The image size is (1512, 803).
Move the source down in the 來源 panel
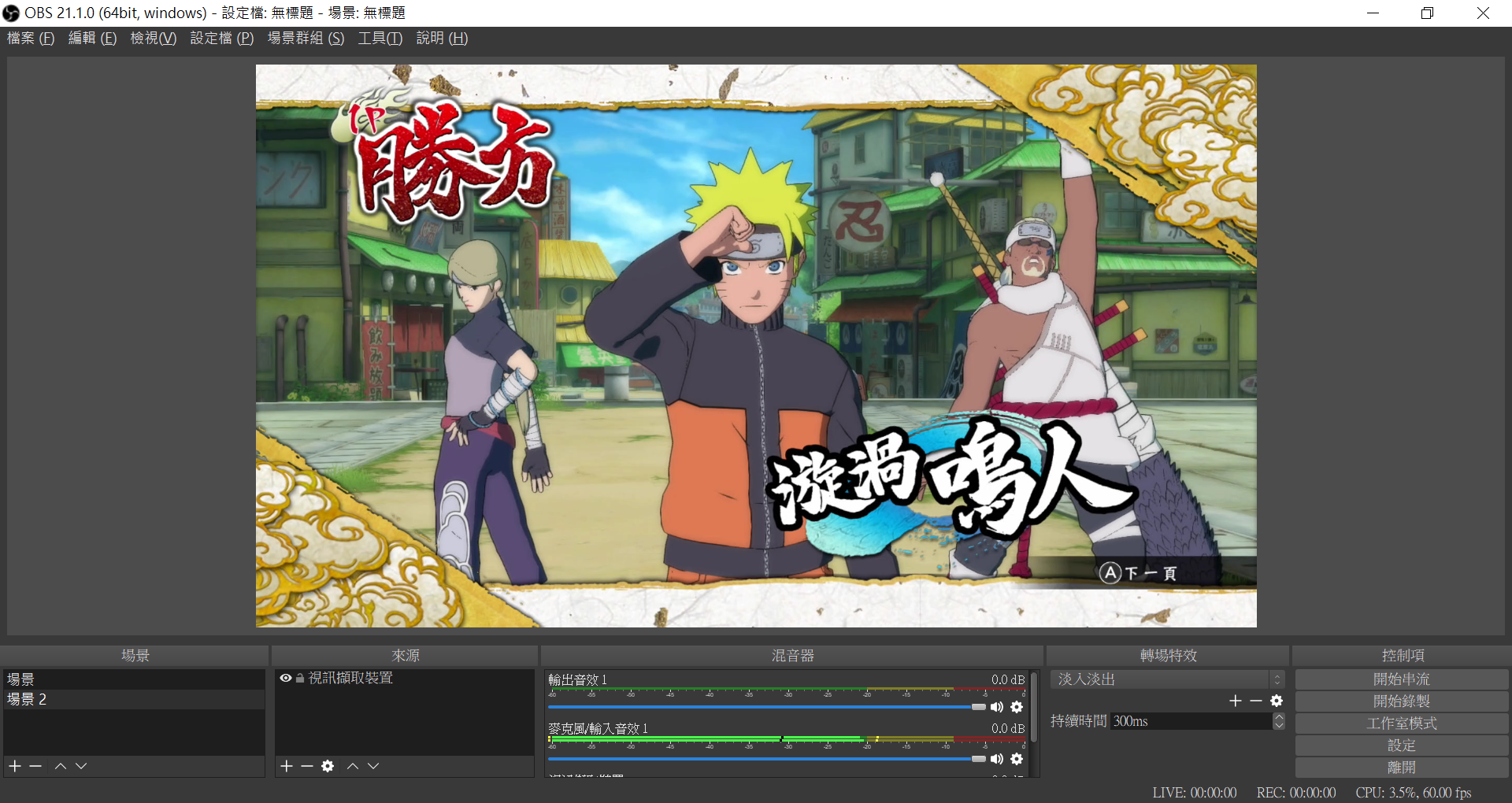(x=373, y=766)
